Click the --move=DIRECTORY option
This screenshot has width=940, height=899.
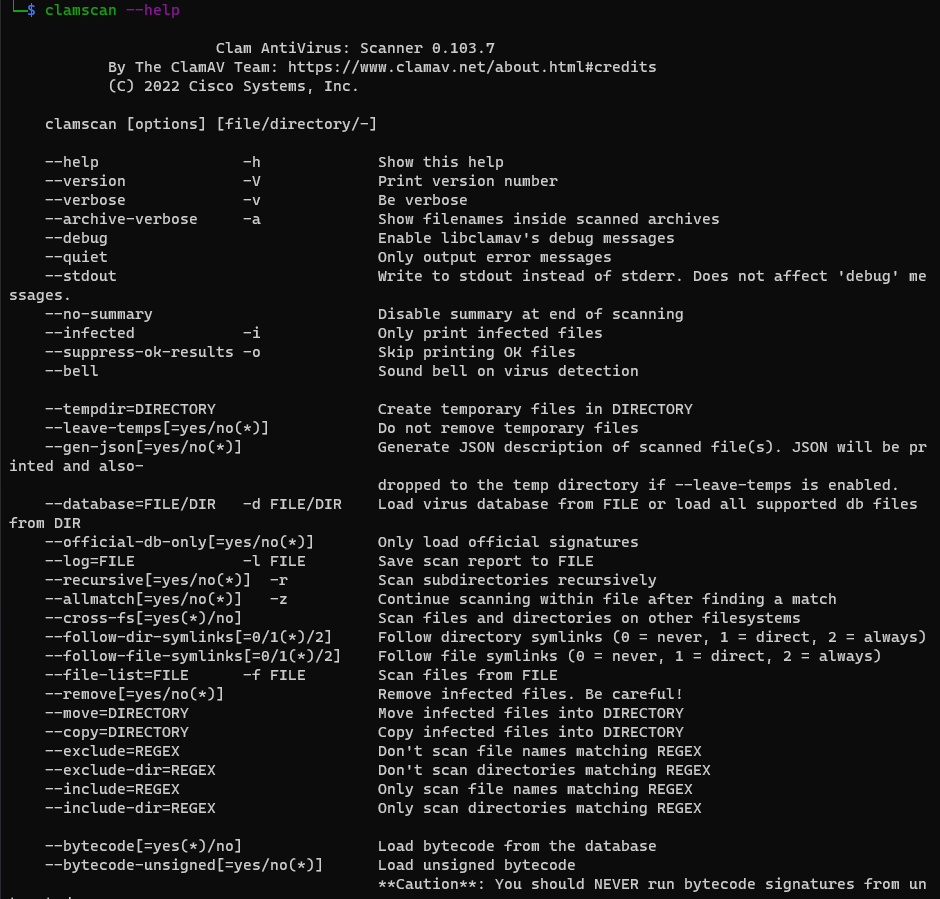point(117,713)
